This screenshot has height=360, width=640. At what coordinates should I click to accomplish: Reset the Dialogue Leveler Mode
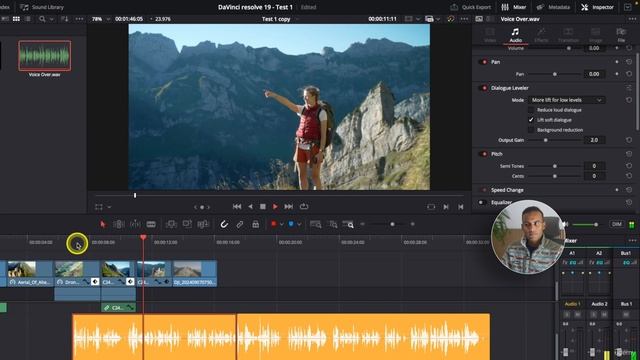(x=629, y=100)
